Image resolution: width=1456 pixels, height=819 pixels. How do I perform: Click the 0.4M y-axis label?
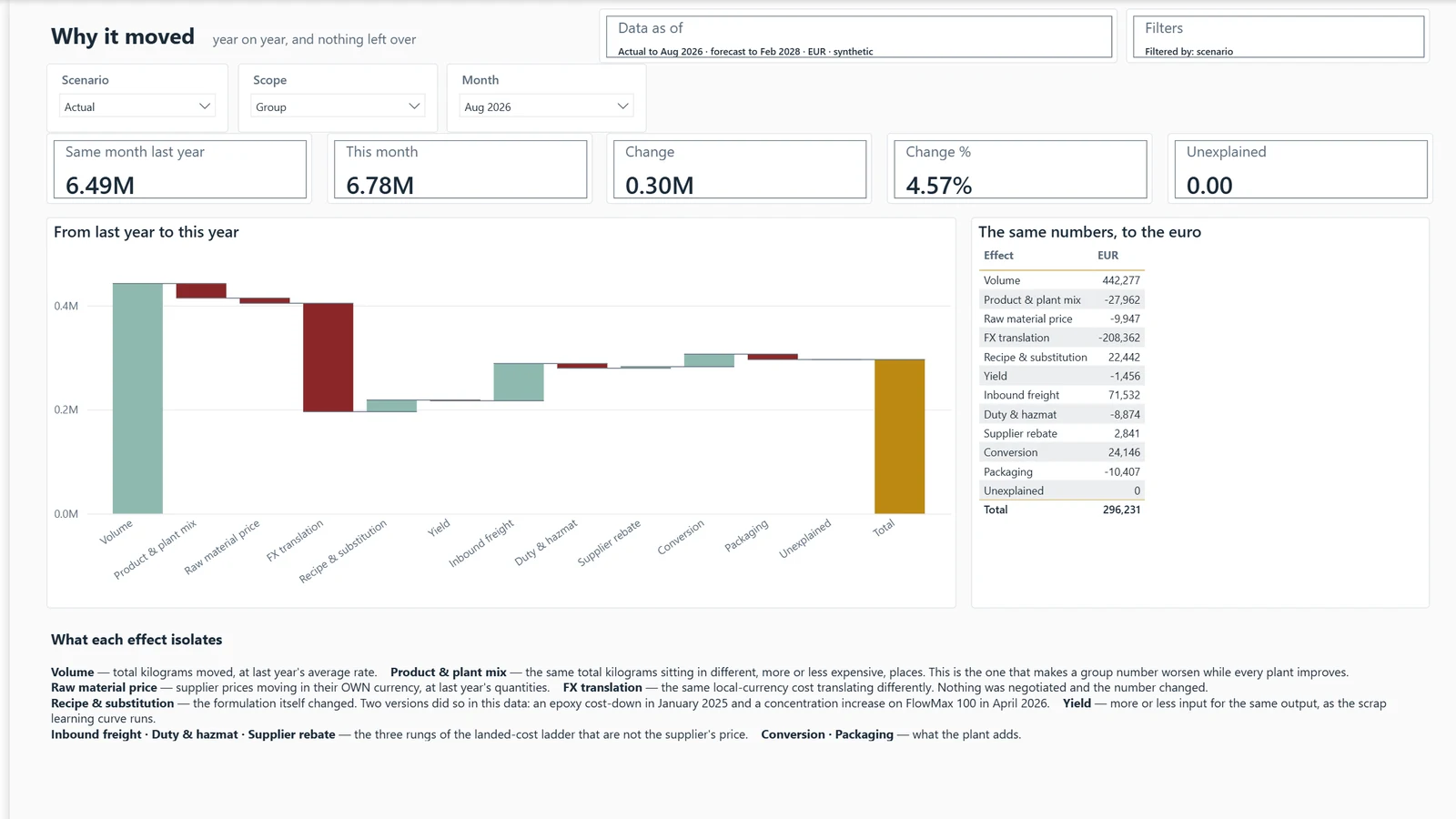pos(66,306)
